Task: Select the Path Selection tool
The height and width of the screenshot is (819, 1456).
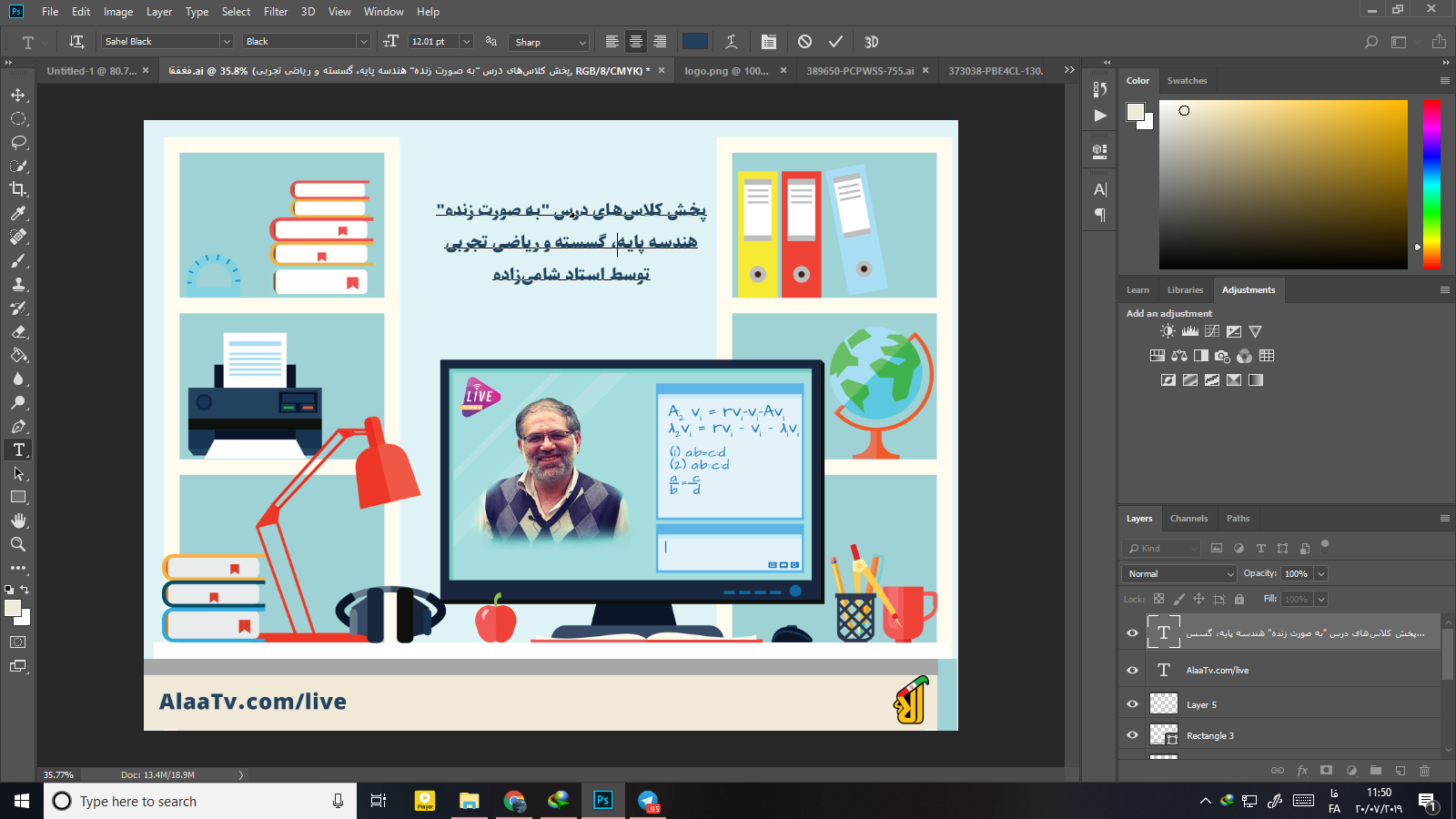Action: click(x=18, y=474)
